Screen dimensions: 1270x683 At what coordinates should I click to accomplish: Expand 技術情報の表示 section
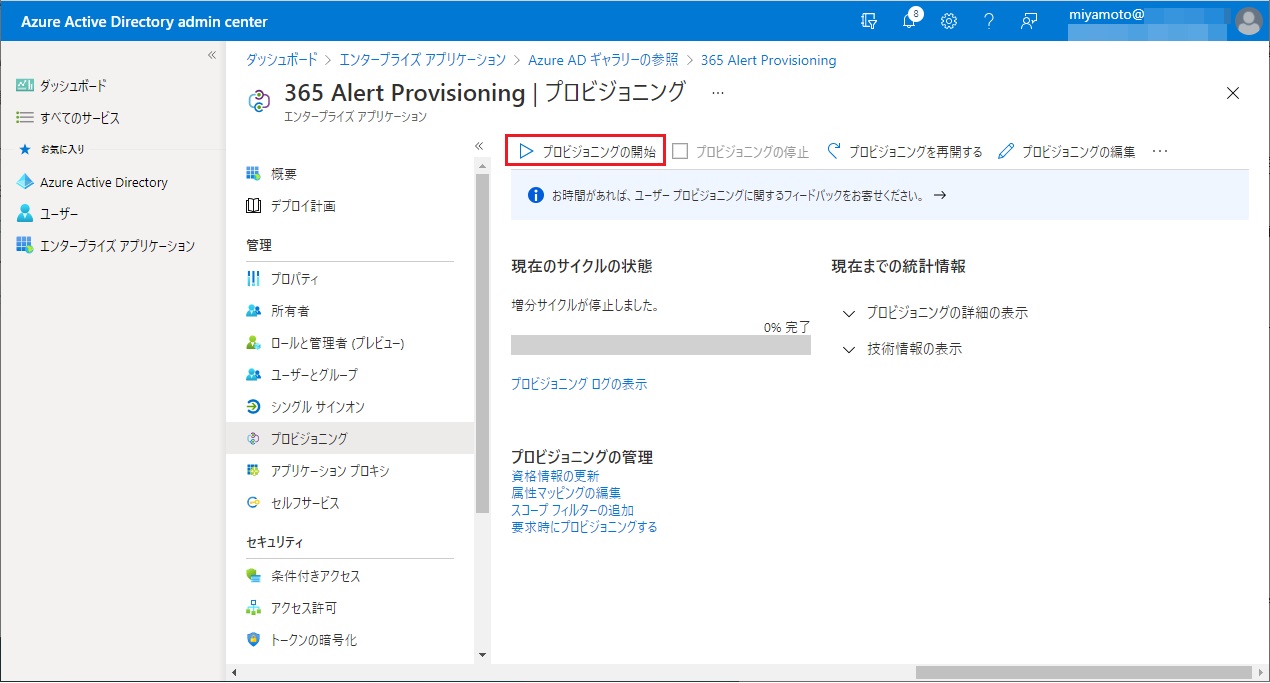(903, 349)
